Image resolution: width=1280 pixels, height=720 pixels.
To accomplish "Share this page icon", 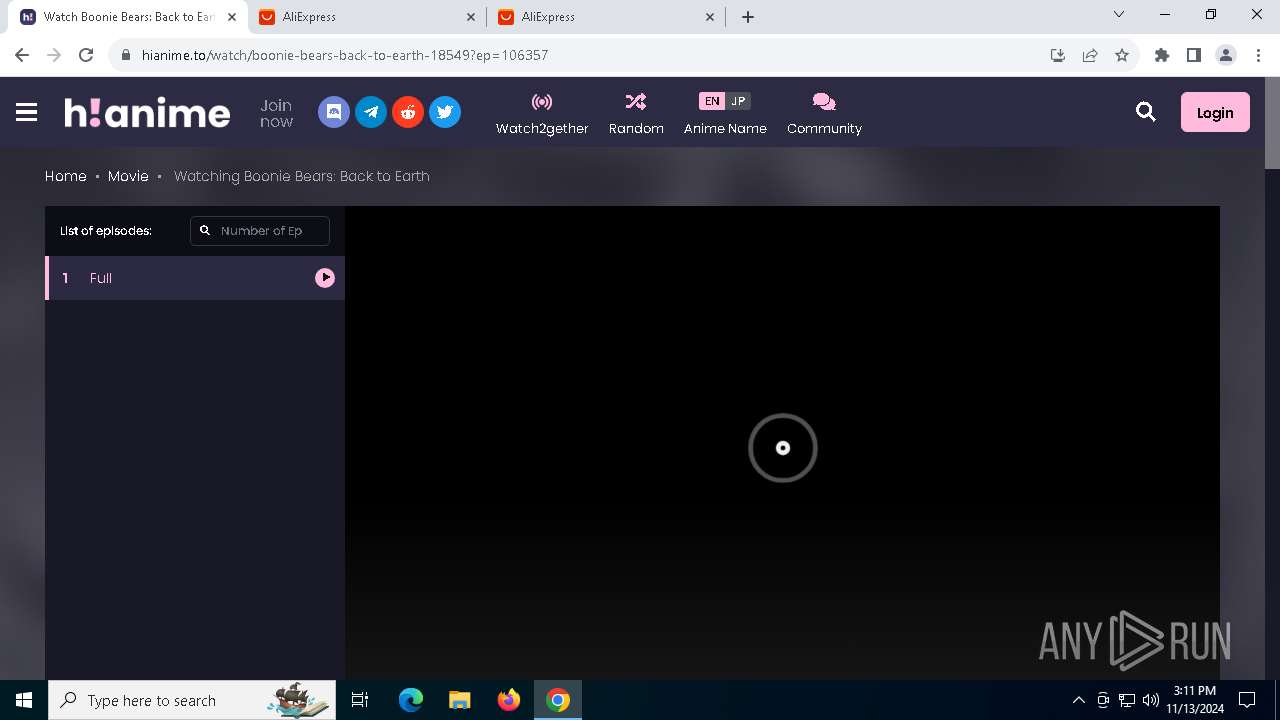I will pos(1090,55).
